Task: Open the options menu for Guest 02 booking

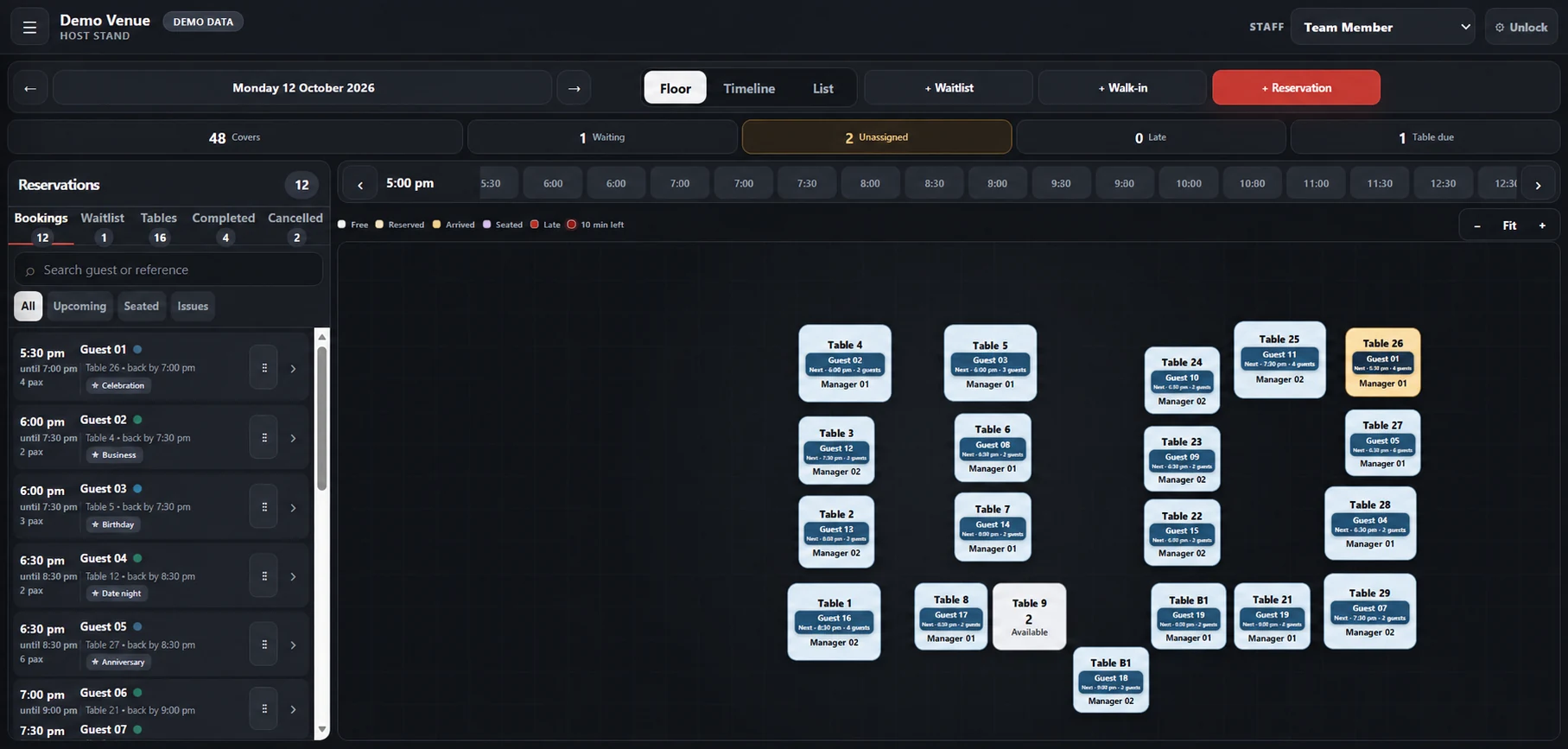Action: [263, 438]
